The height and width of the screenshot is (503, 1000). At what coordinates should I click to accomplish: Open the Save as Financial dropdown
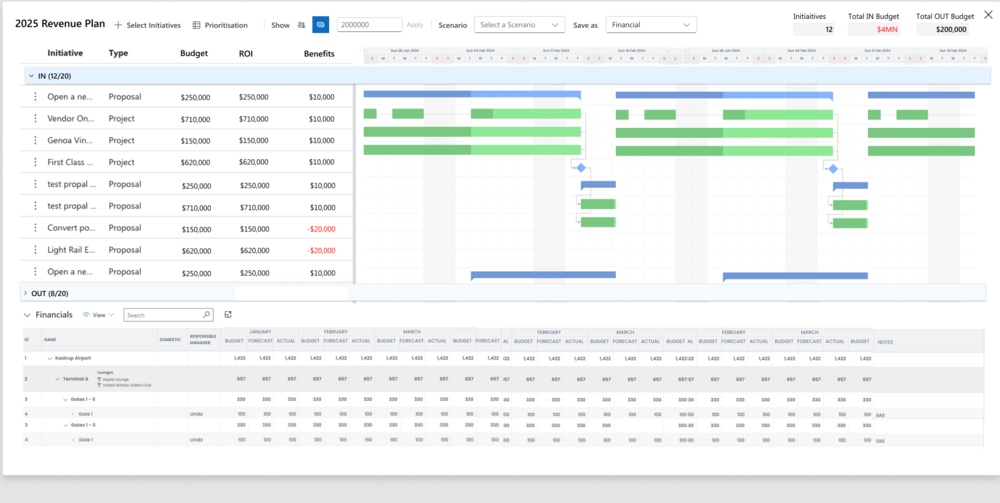[x=651, y=25]
